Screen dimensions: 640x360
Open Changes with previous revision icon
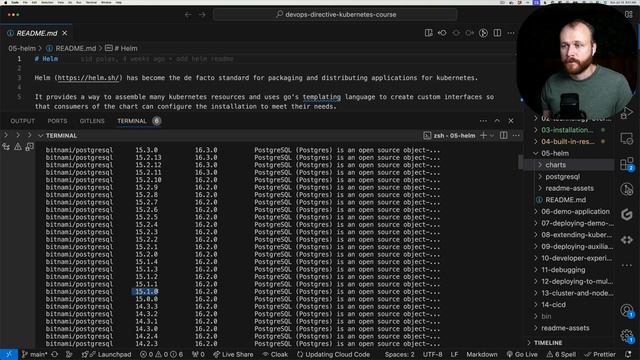pyautogui.click(x=442, y=33)
